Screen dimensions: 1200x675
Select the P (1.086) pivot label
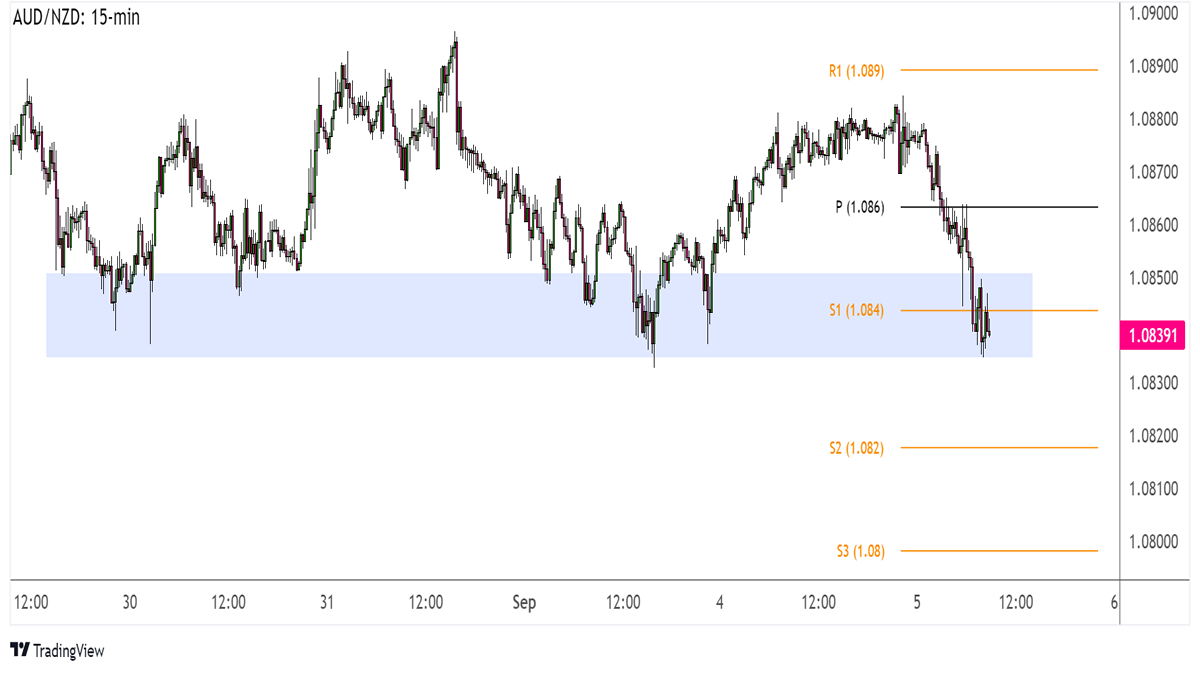pyautogui.click(x=859, y=207)
